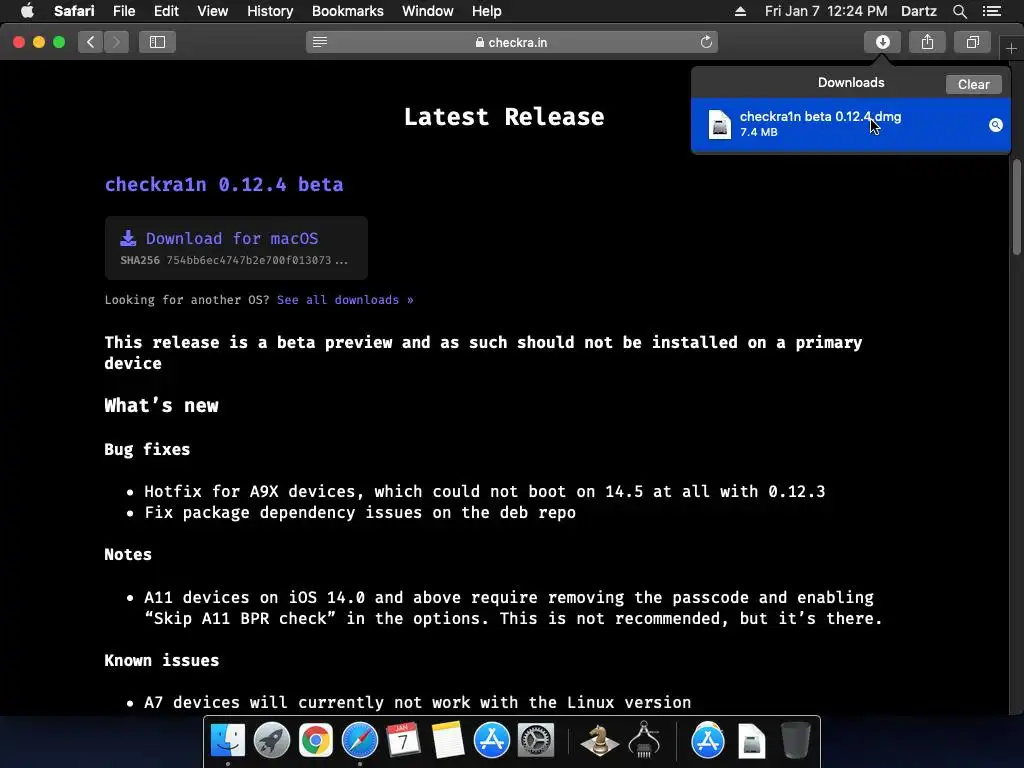The image size is (1024, 768).
Task: Open a new tab with plus button
Action: 1011,48
